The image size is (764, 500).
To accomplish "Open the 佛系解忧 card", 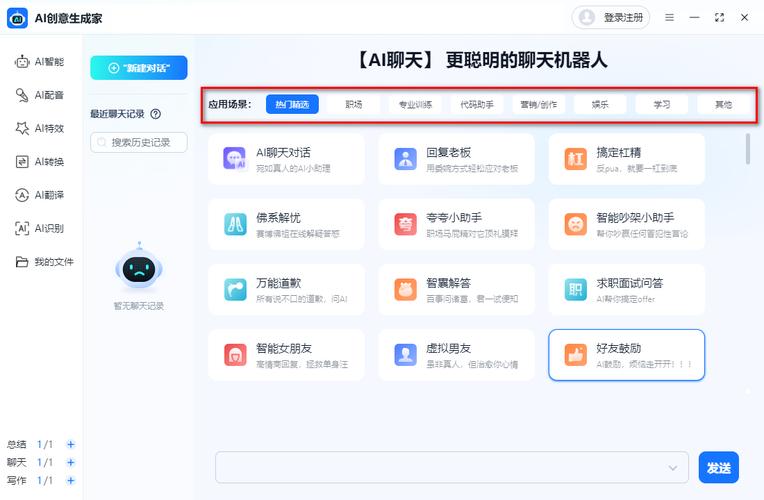I will (x=286, y=225).
